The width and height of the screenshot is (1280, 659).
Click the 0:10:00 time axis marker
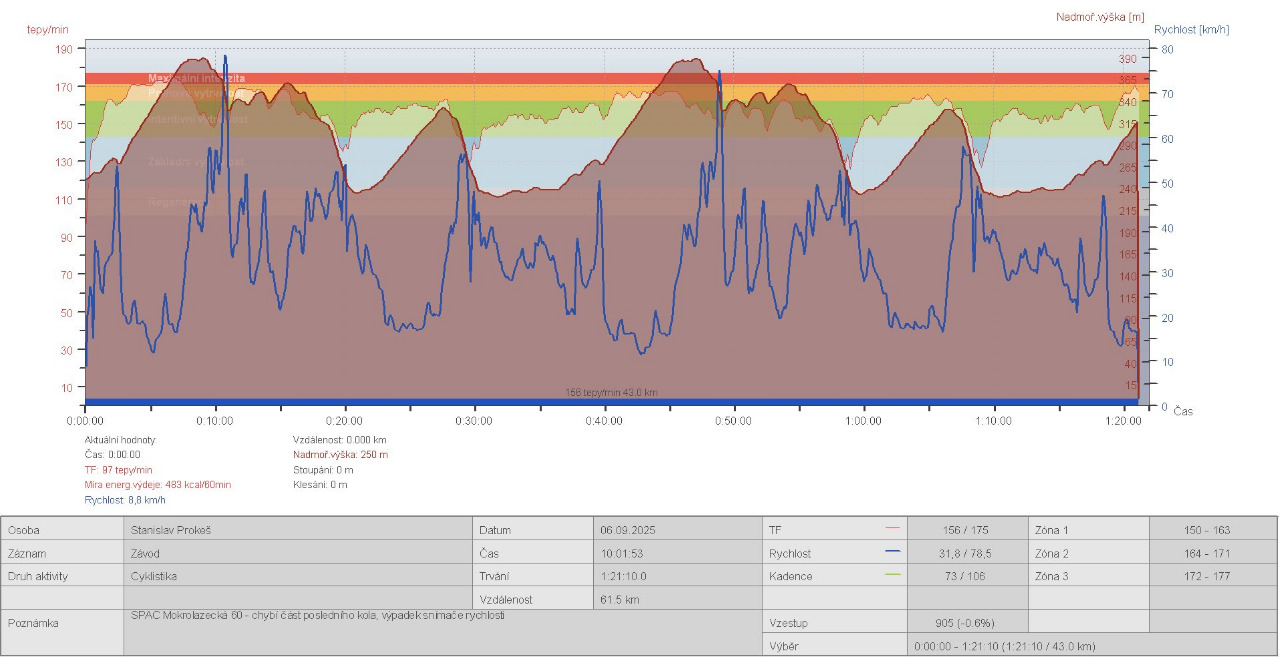pyautogui.click(x=215, y=421)
